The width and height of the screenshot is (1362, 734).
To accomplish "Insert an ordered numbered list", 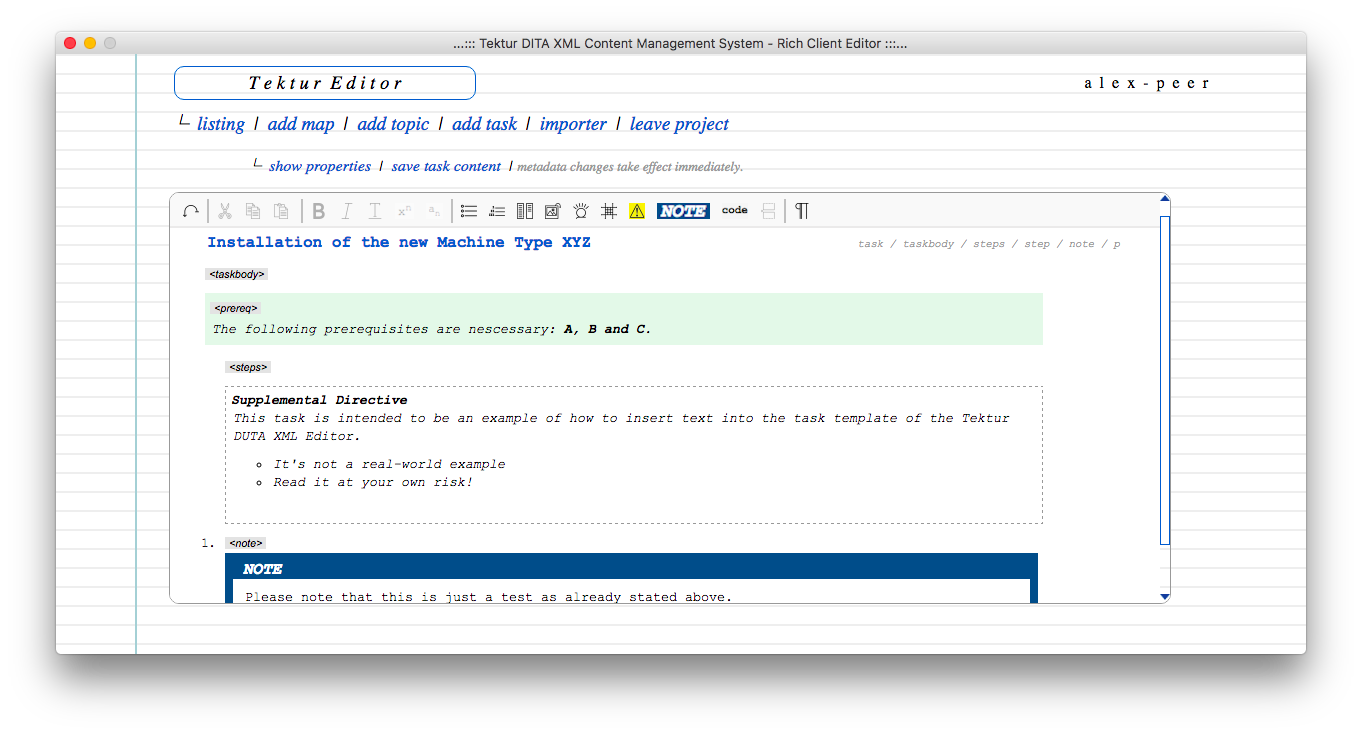I will tap(497, 211).
